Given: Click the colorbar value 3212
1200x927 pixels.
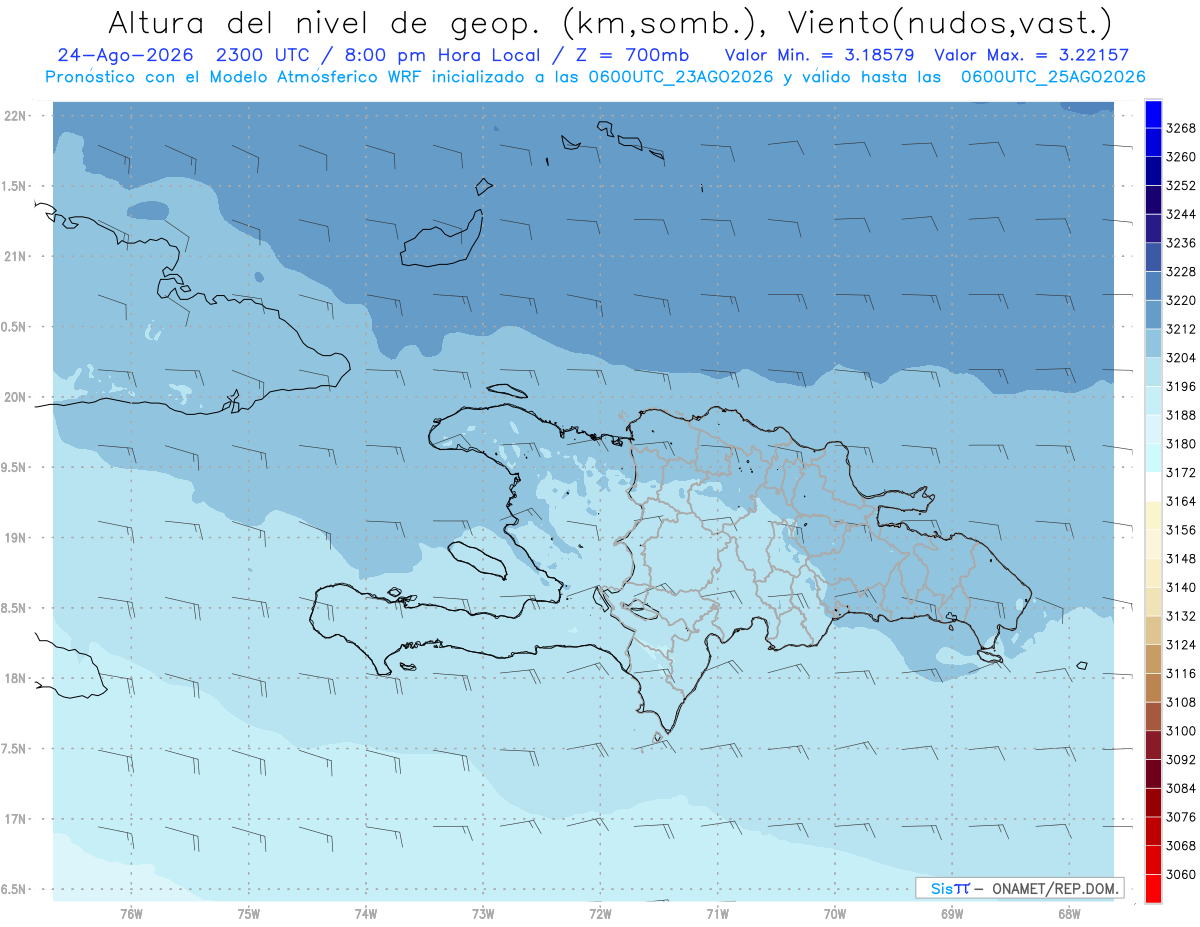Looking at the screenshot, I should 1181,329.
